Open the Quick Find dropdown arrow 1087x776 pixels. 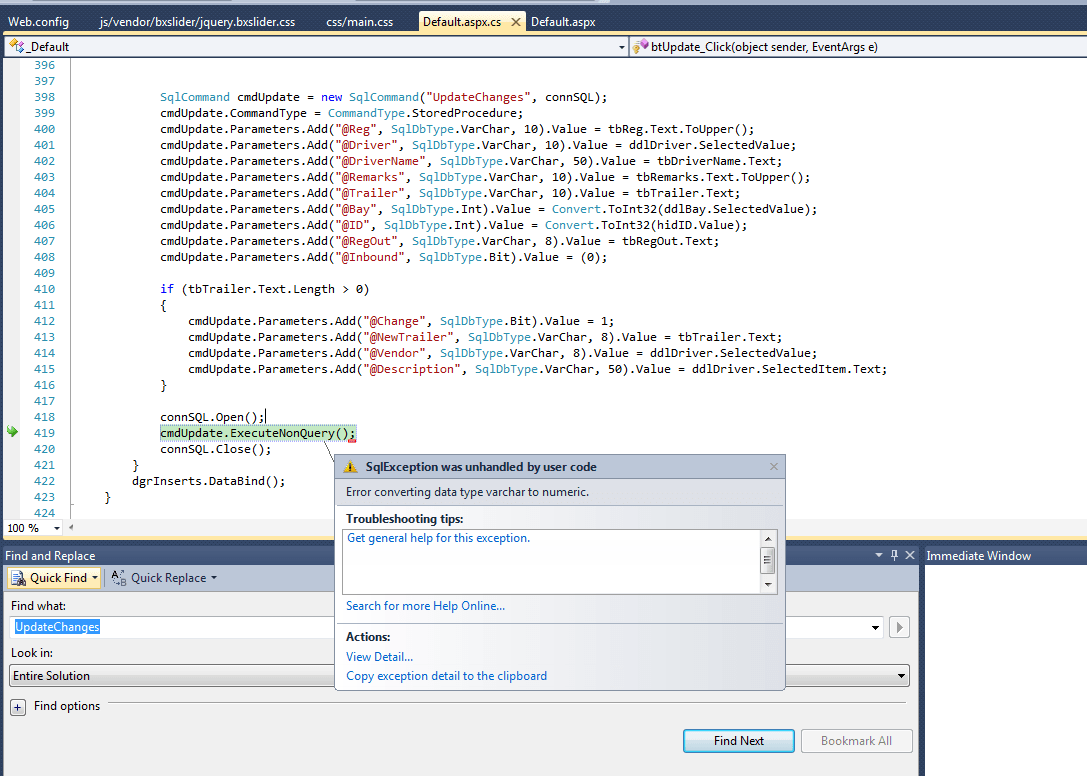(x=95, y=578)
